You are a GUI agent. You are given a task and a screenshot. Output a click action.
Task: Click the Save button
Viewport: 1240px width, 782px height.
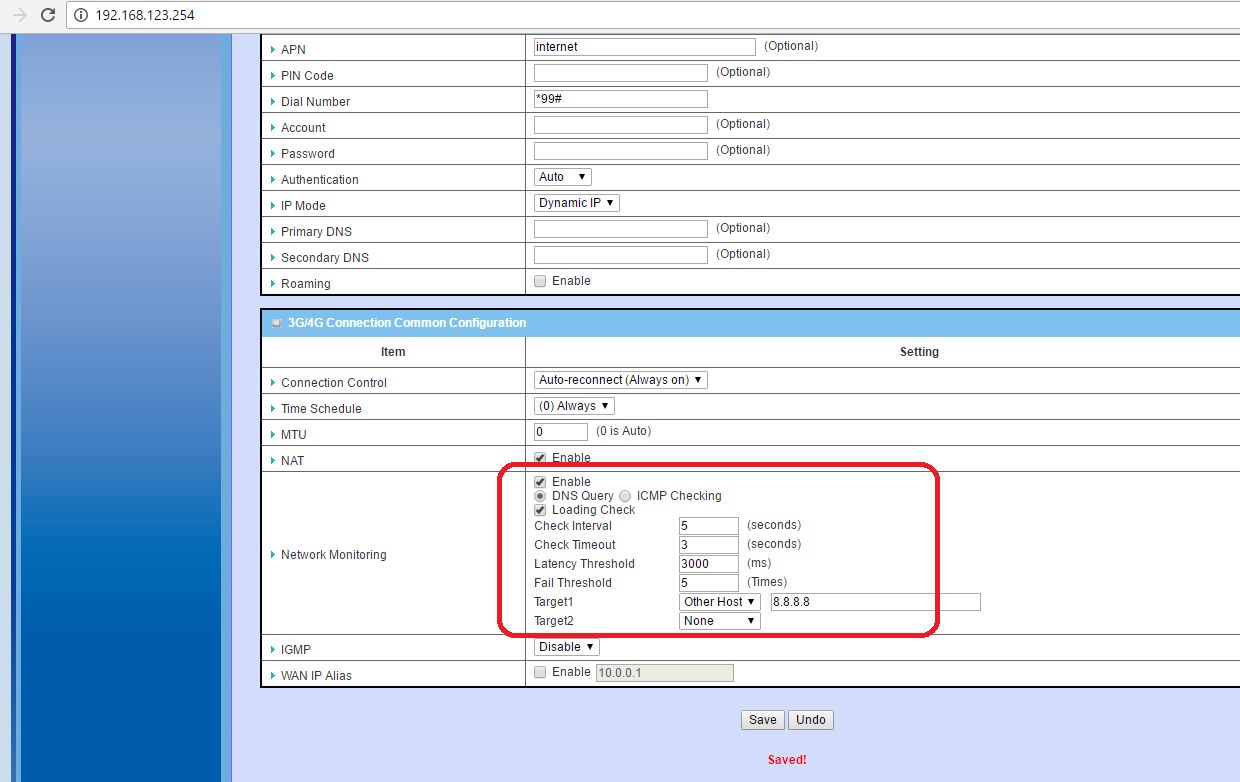pyautogui.click(x=762, y=720)
